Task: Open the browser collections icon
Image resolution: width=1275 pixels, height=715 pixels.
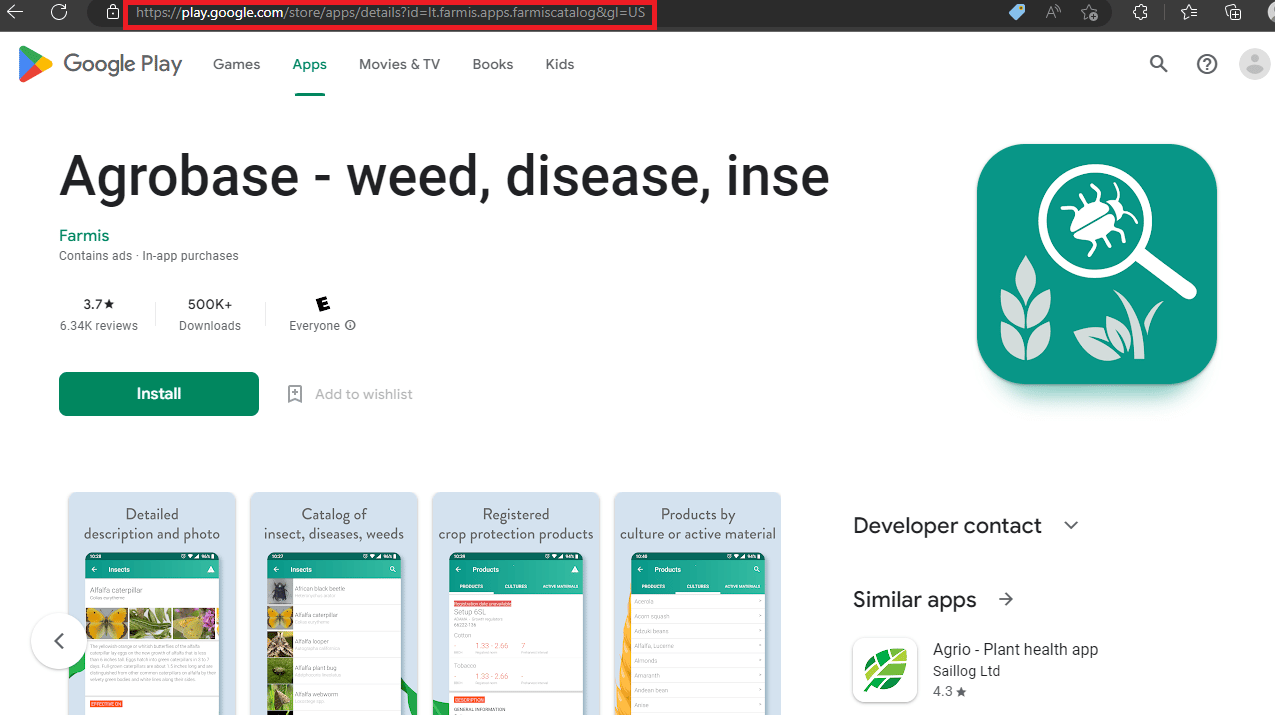Action: click(1233, 12)
